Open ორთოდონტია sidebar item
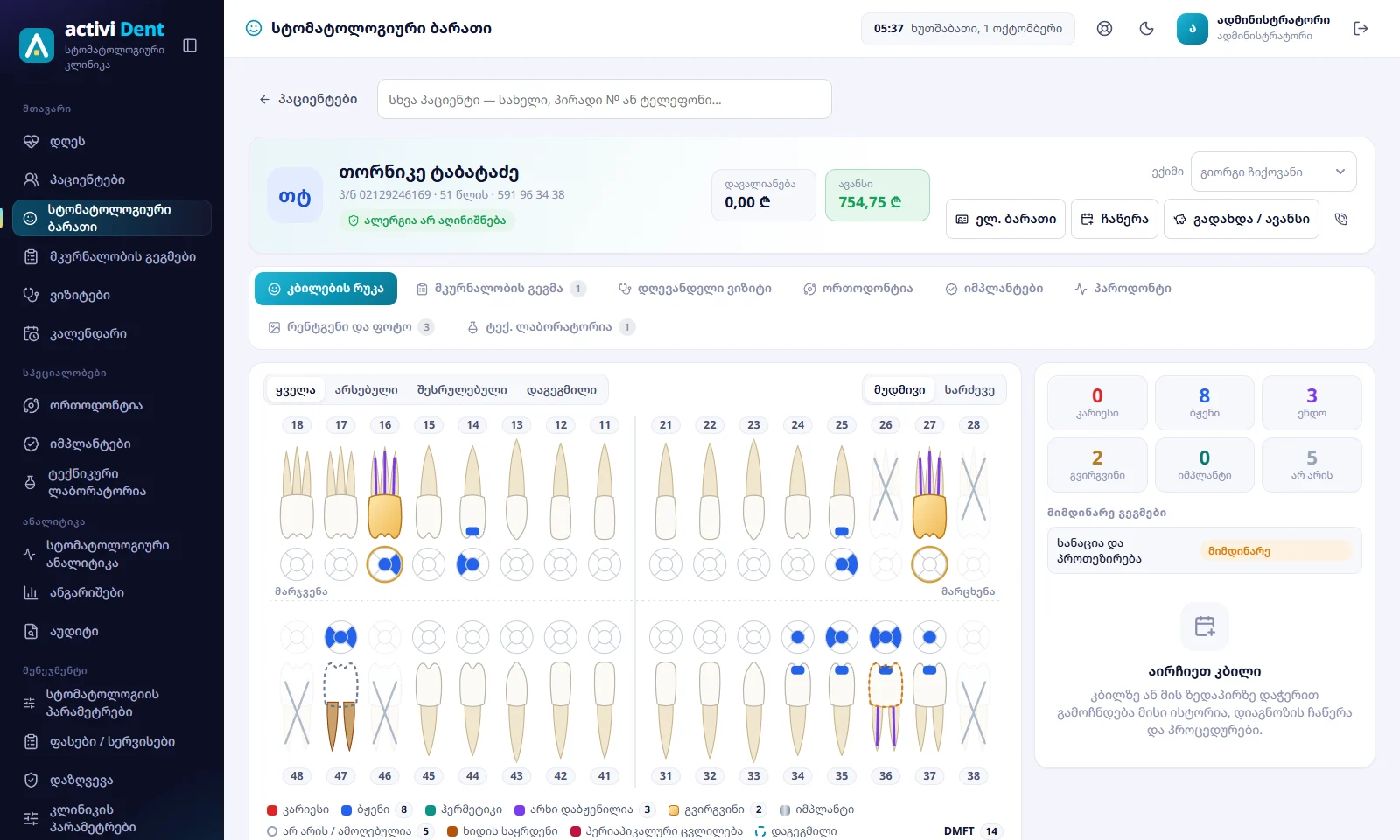The width and height of the screenshot is (1400, 840). [x=112, y=406]
